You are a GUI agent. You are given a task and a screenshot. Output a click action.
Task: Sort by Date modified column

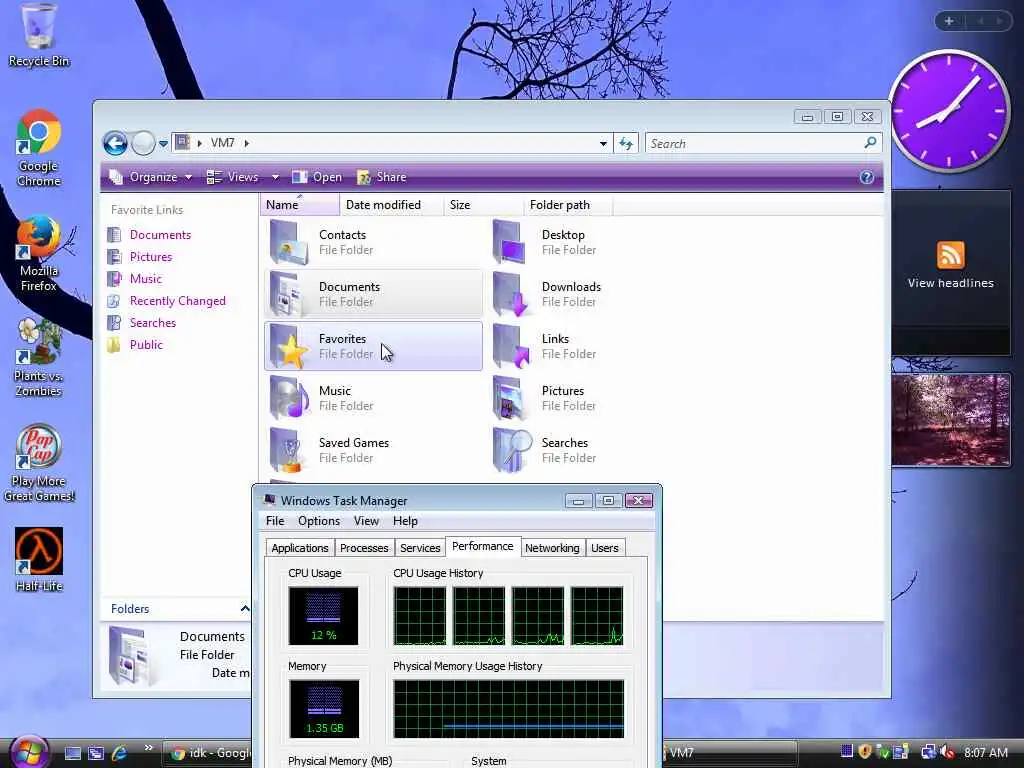click(391, 204)
